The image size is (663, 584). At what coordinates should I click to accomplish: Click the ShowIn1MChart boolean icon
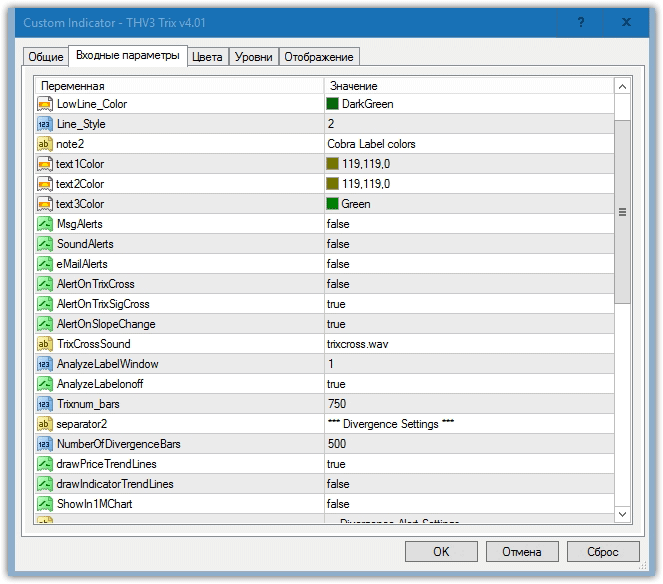[x=45, y=504]
